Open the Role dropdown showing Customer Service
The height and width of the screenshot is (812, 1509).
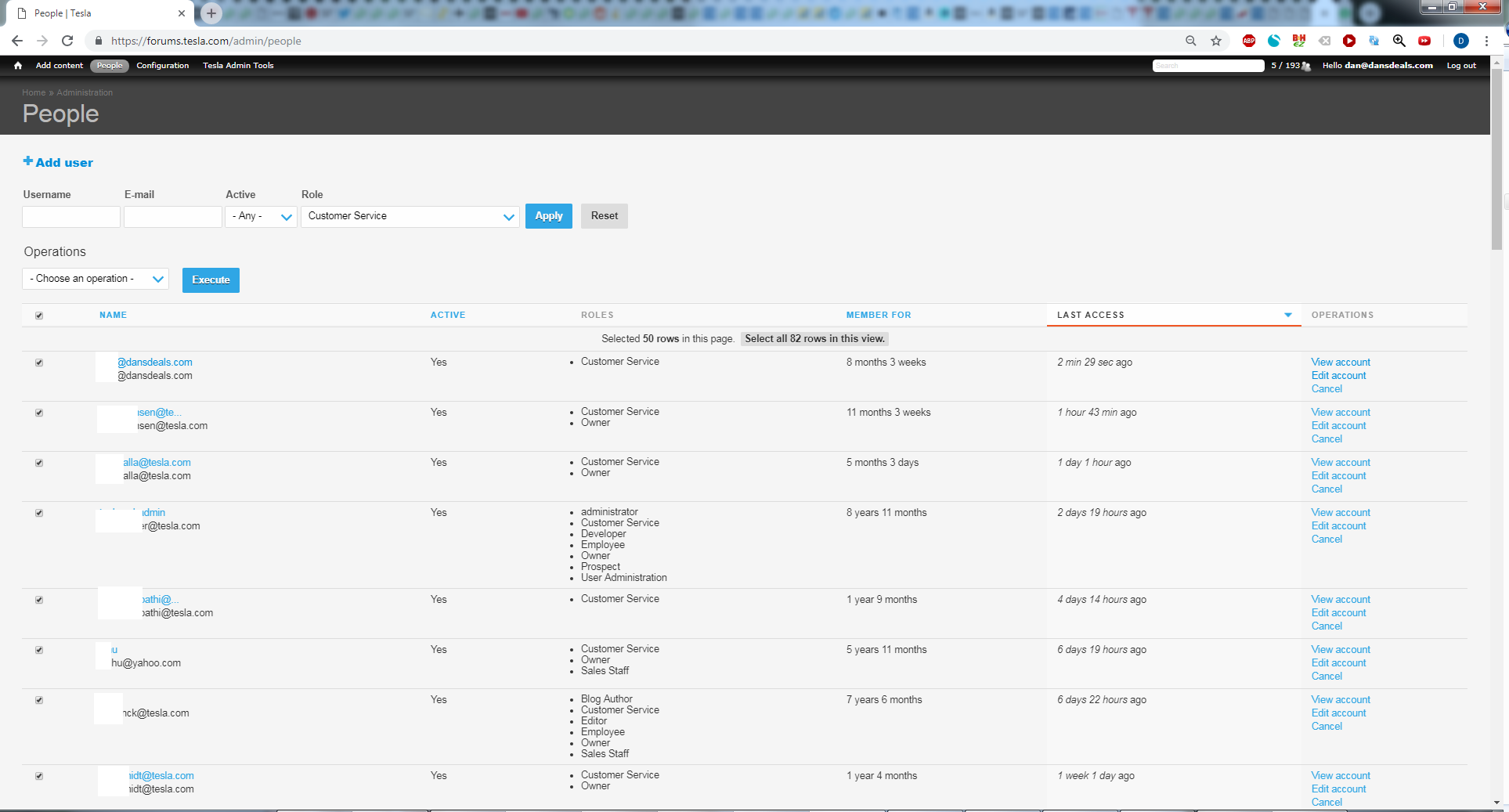[x=410, y=217]
